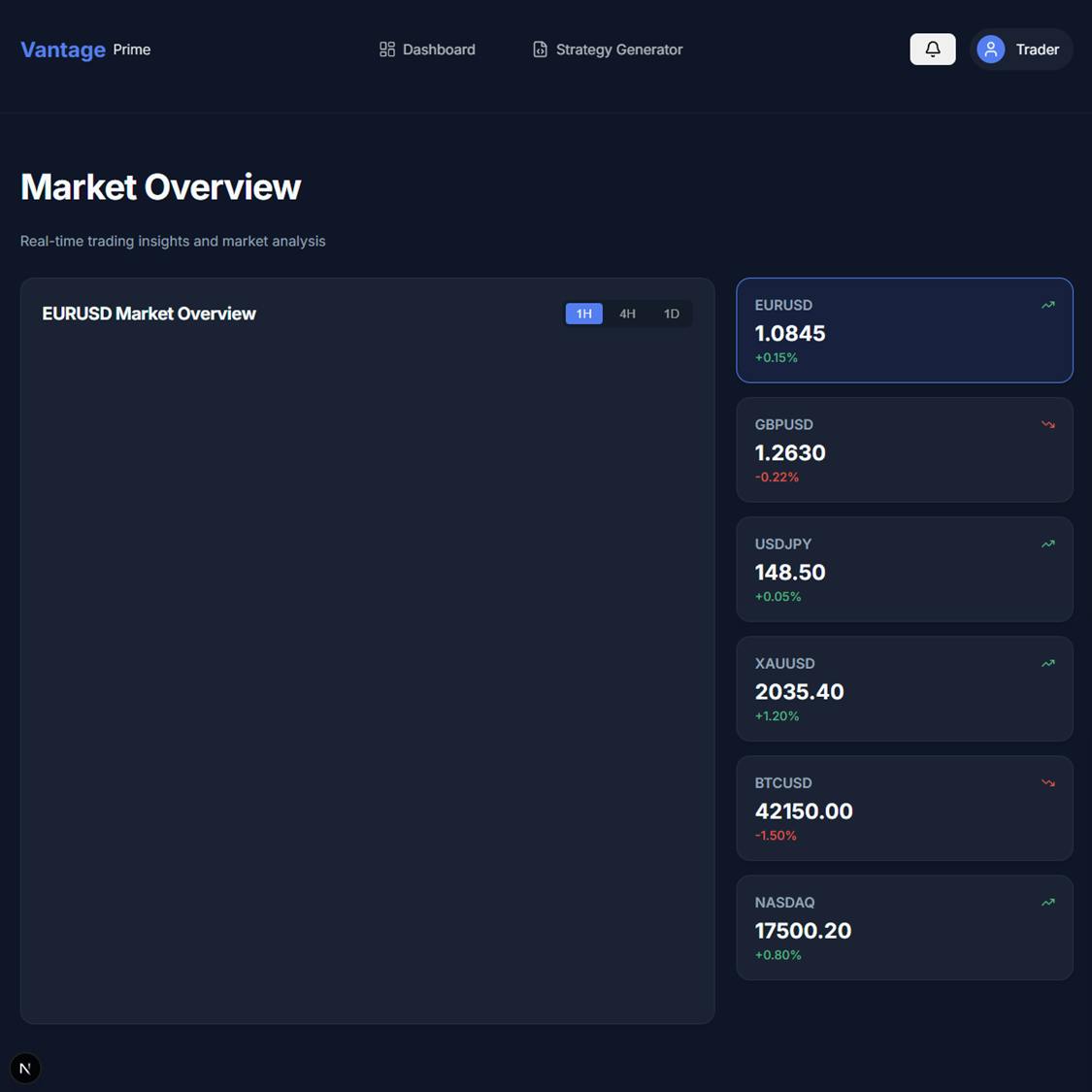Click the USDJPY uptrend arrow icon
Screen dimensions: 1092x1092
click(x=1047, y=544)
